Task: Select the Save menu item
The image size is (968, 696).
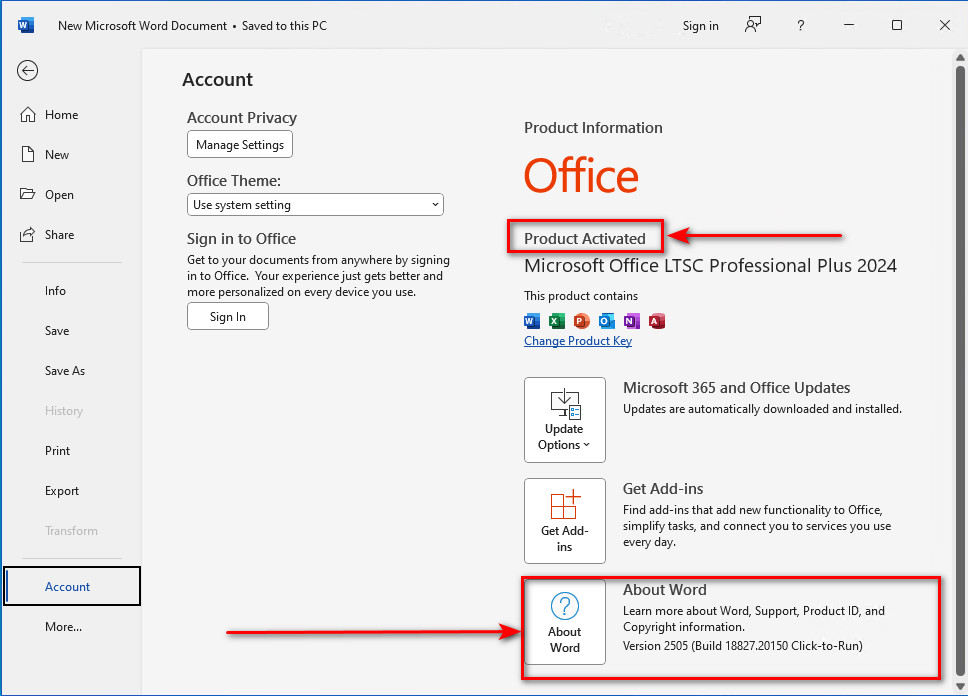Action: tap(57, 331)
